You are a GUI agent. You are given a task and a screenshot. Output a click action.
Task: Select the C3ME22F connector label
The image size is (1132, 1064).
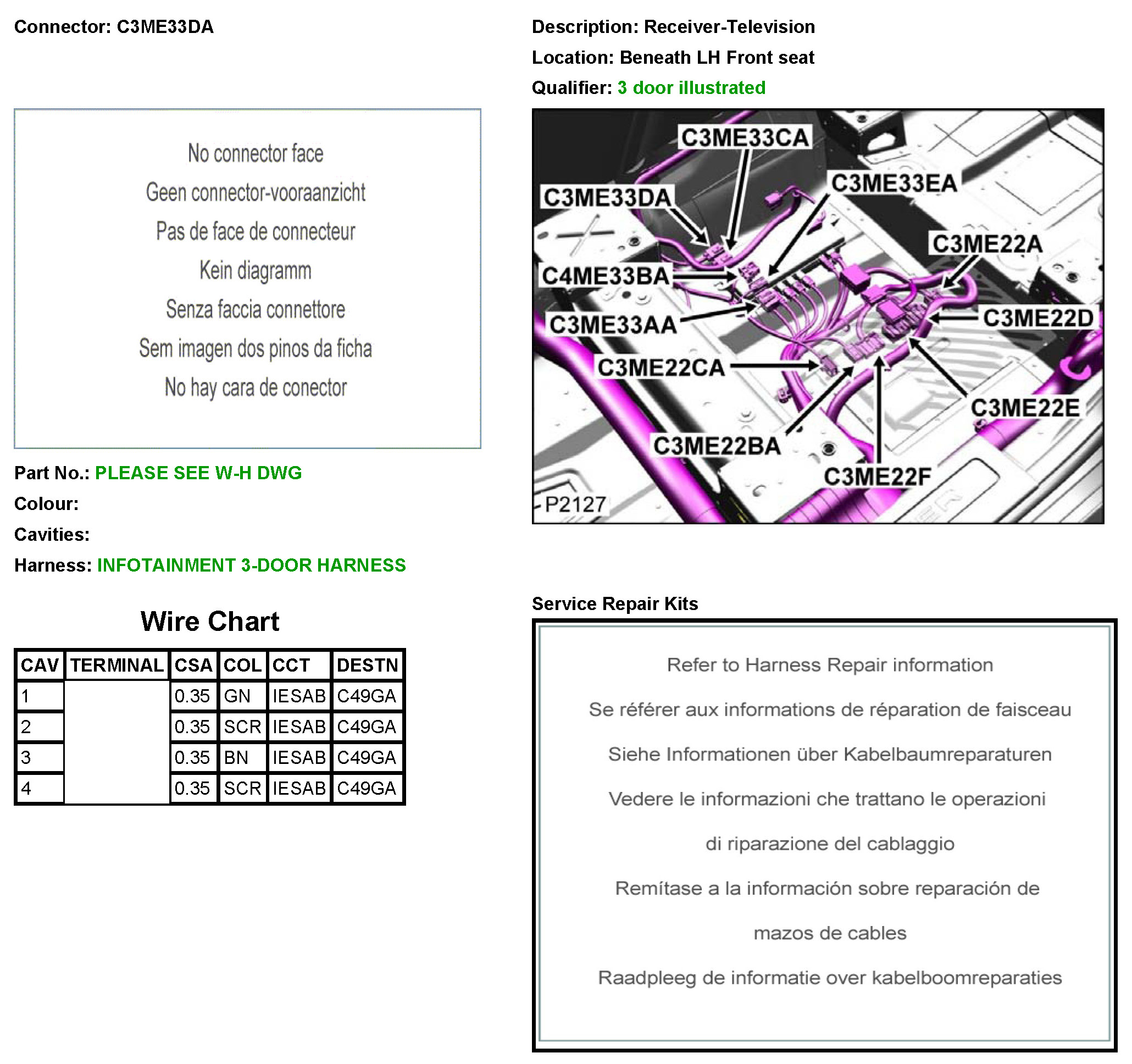pos(877,476)
